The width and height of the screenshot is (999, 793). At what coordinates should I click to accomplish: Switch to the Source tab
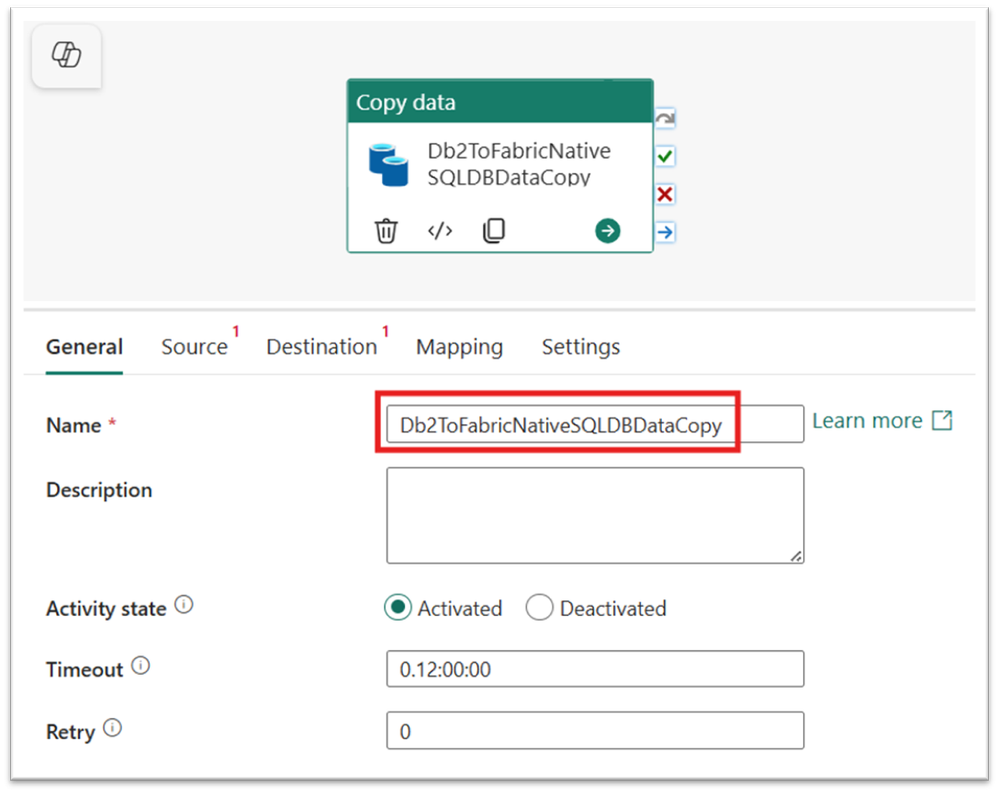[194, 347]
